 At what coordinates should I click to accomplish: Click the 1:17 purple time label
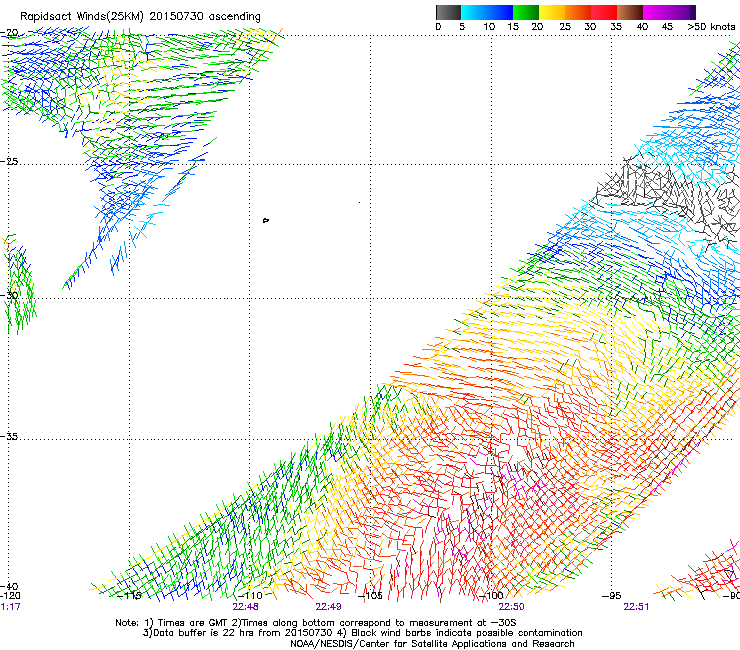click(x=10, y=607)
